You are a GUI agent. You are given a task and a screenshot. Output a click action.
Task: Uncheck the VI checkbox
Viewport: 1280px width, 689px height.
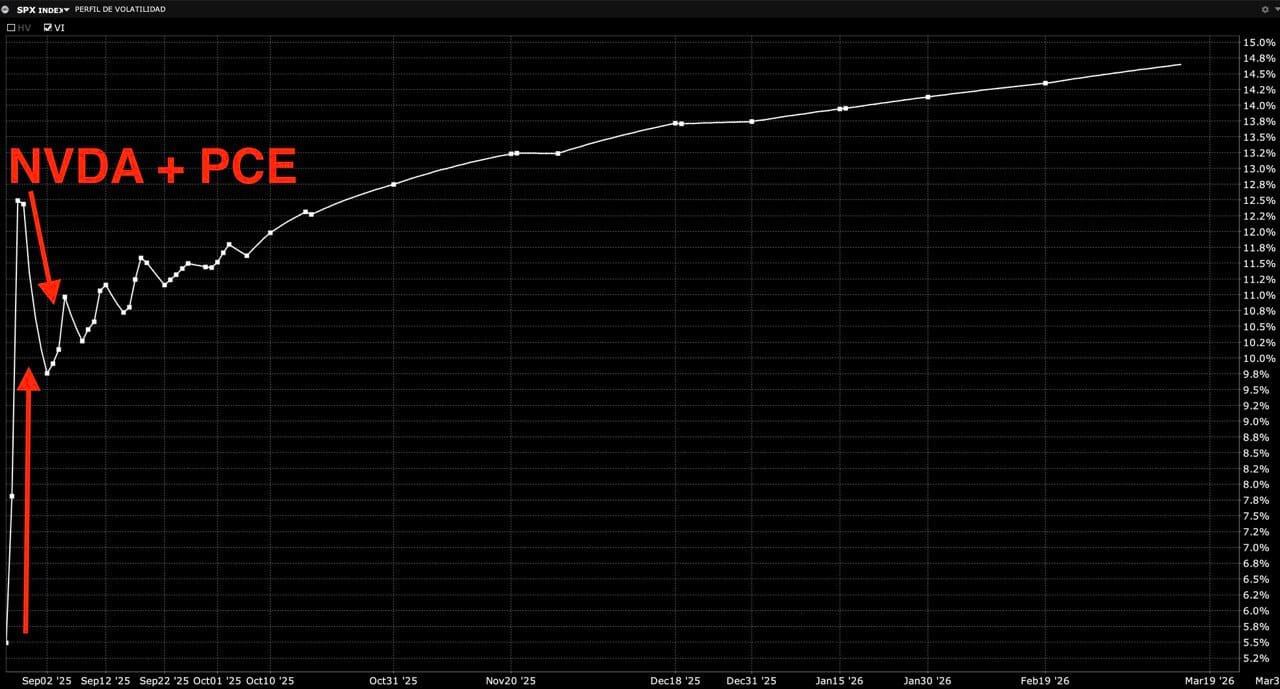pos(47,28)
